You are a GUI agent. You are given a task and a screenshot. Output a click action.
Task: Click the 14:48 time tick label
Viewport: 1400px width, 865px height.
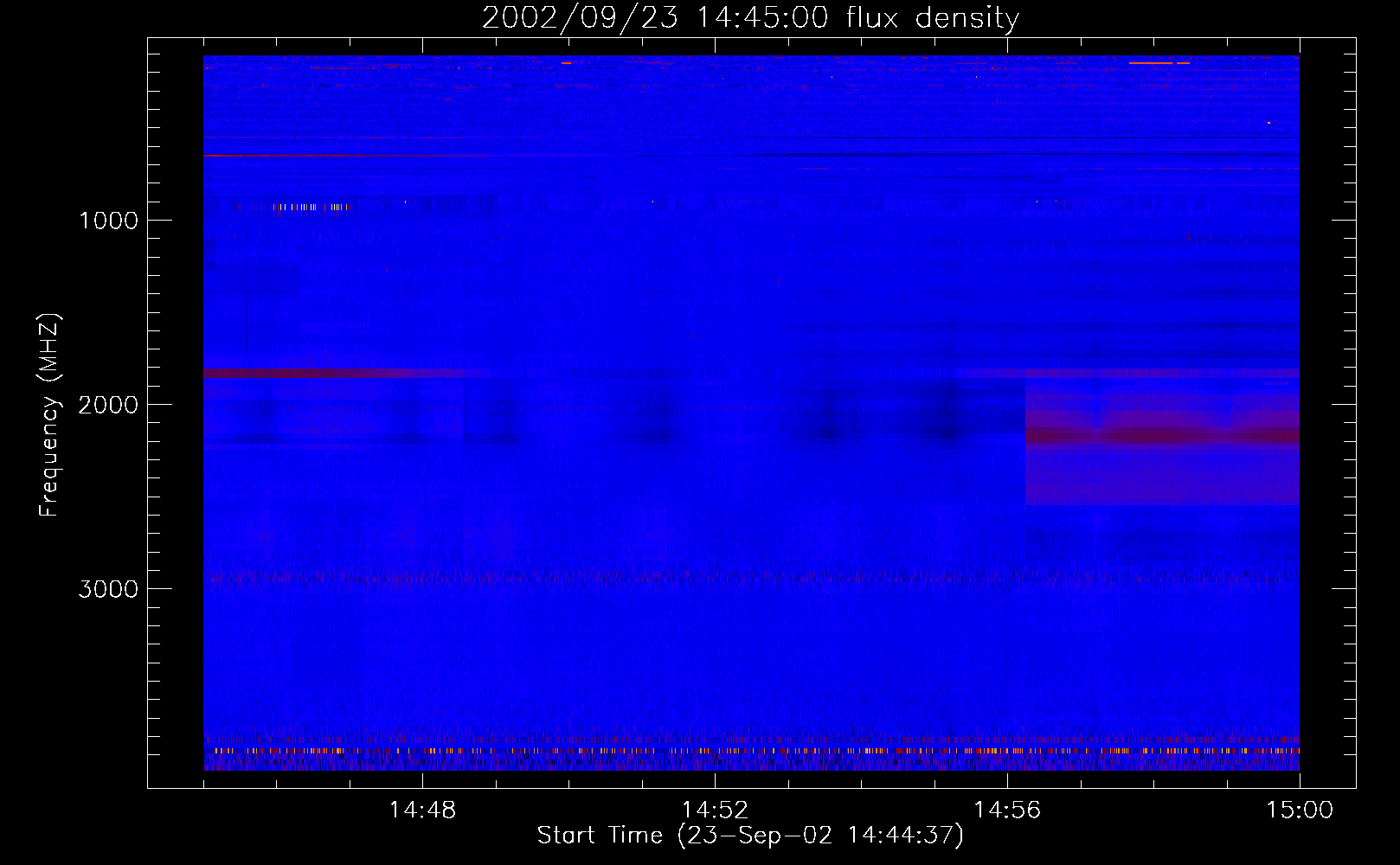click(422, 811)
